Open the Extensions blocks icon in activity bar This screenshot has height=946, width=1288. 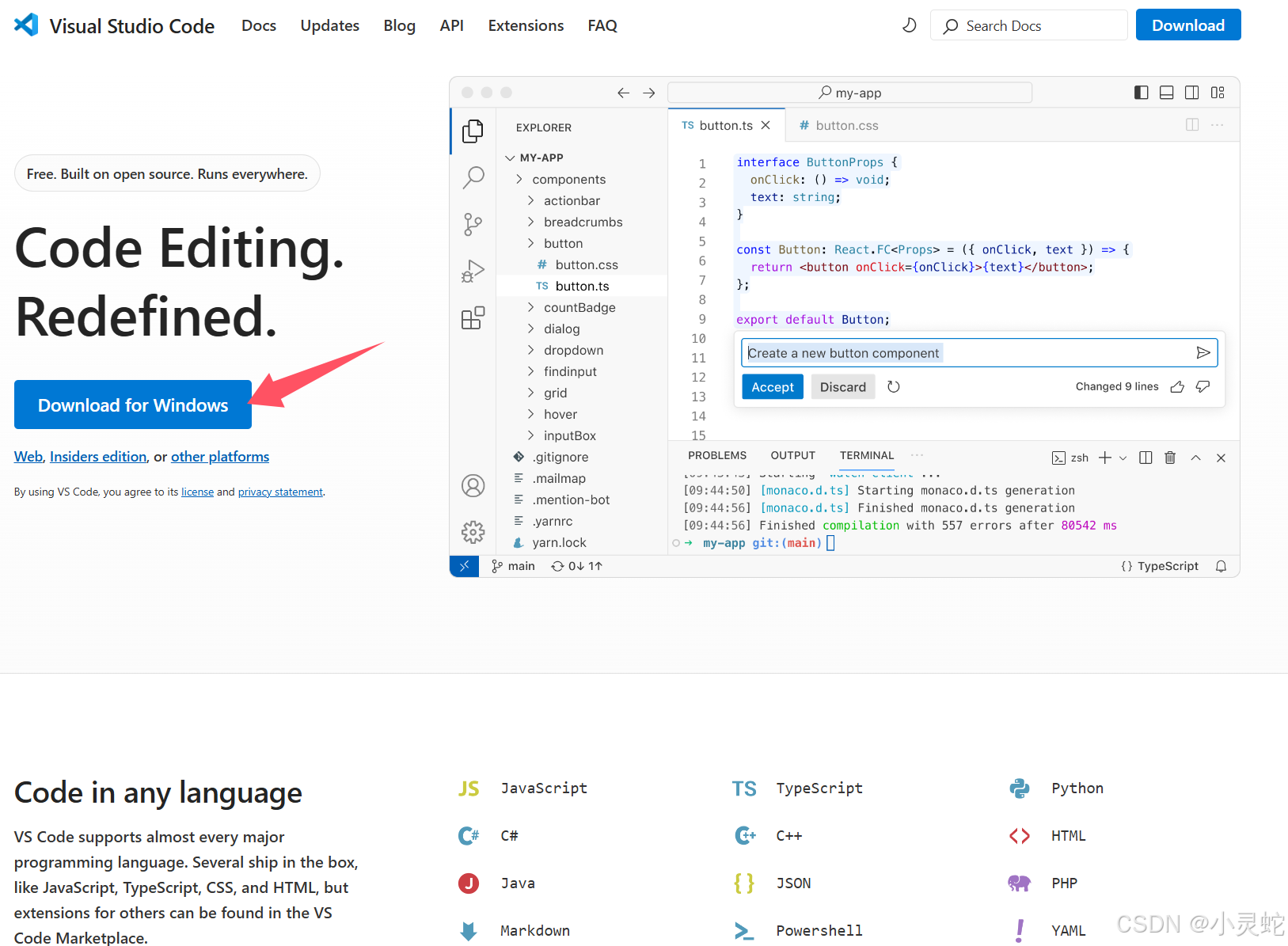(x=473, y=318)
